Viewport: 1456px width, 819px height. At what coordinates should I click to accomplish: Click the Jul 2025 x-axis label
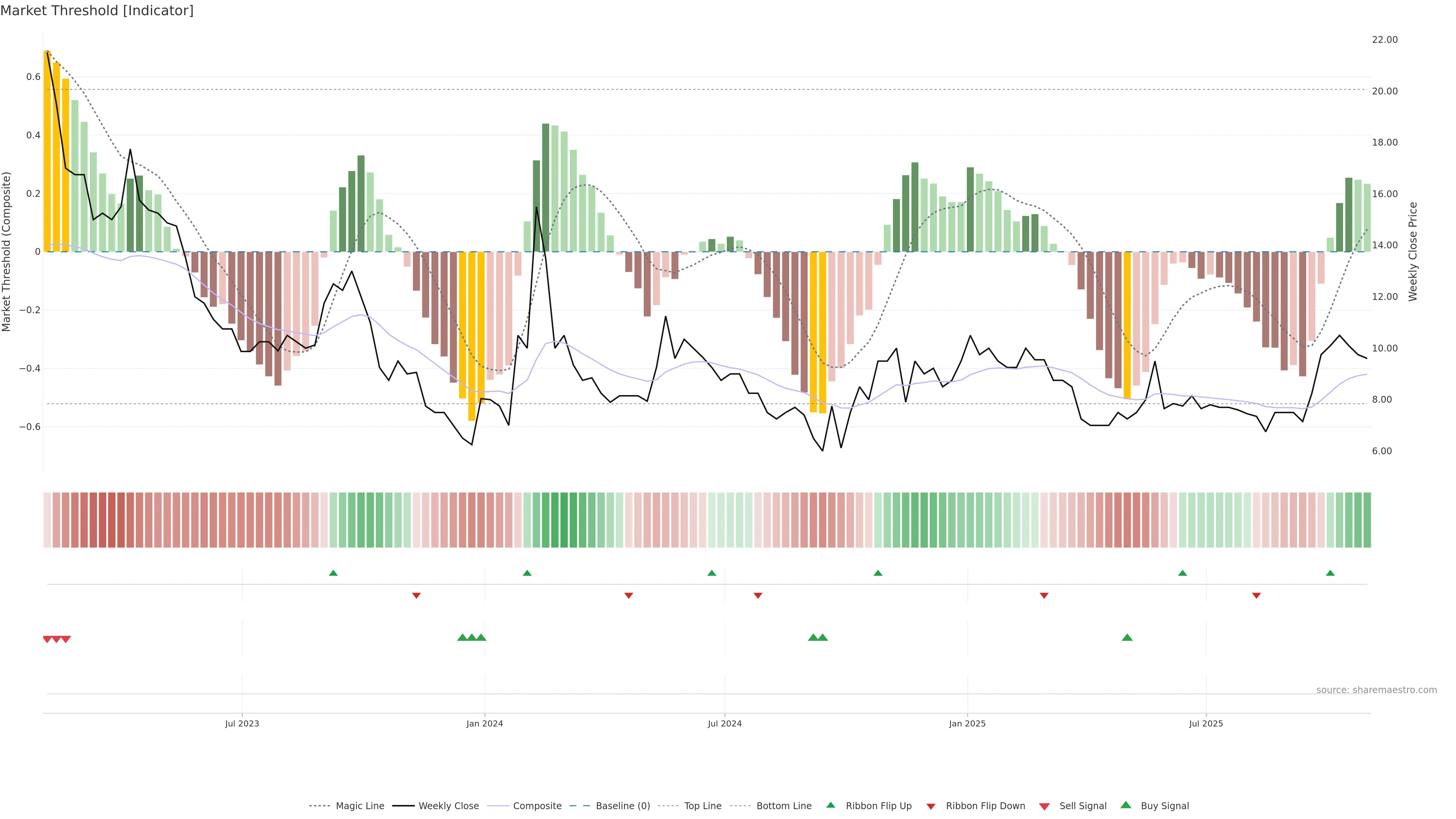click(x=1206, y=723)
